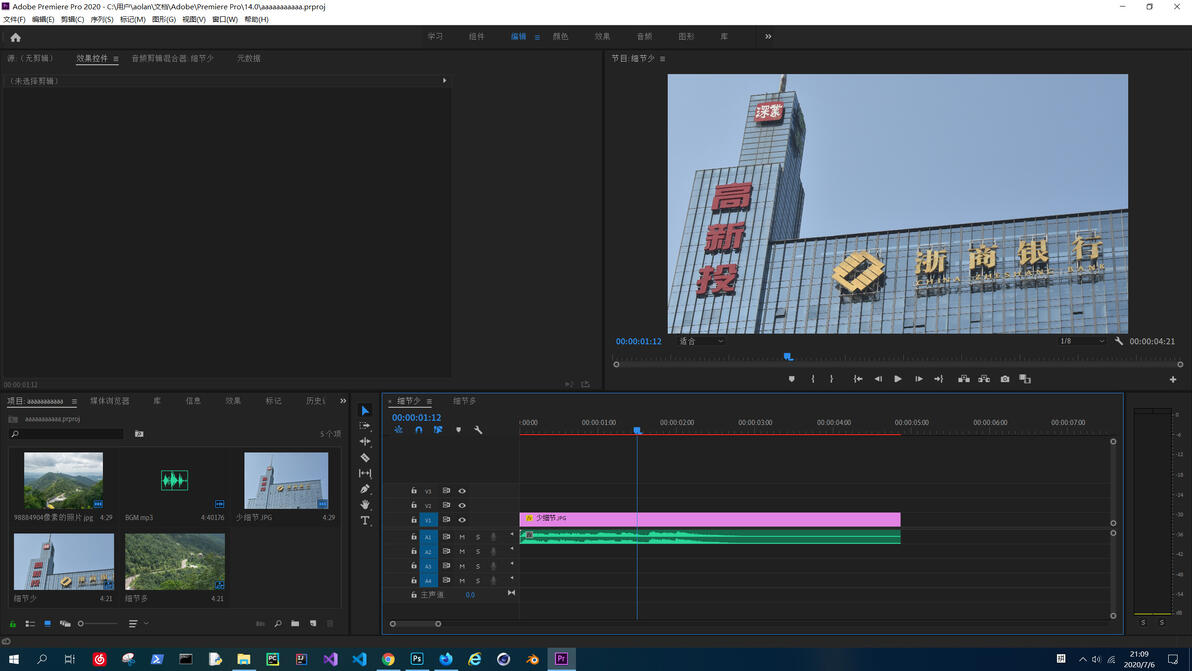Create new bin in project panel
The image size is (1192, 671).
tap(295, 623)
